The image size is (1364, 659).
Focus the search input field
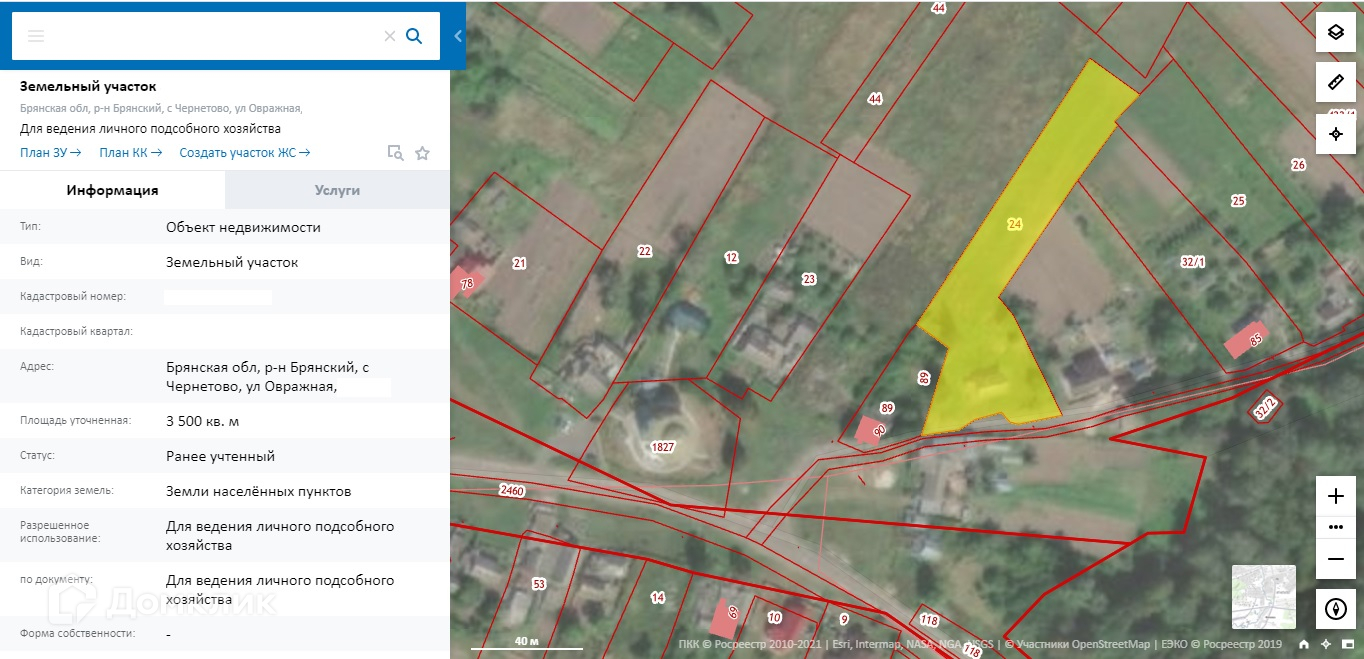(215, 36)
